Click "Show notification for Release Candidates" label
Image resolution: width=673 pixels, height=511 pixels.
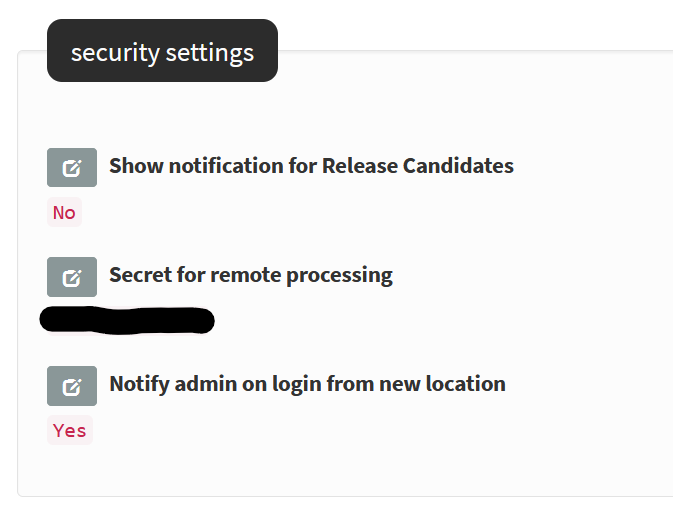click(x=311, y=166)
